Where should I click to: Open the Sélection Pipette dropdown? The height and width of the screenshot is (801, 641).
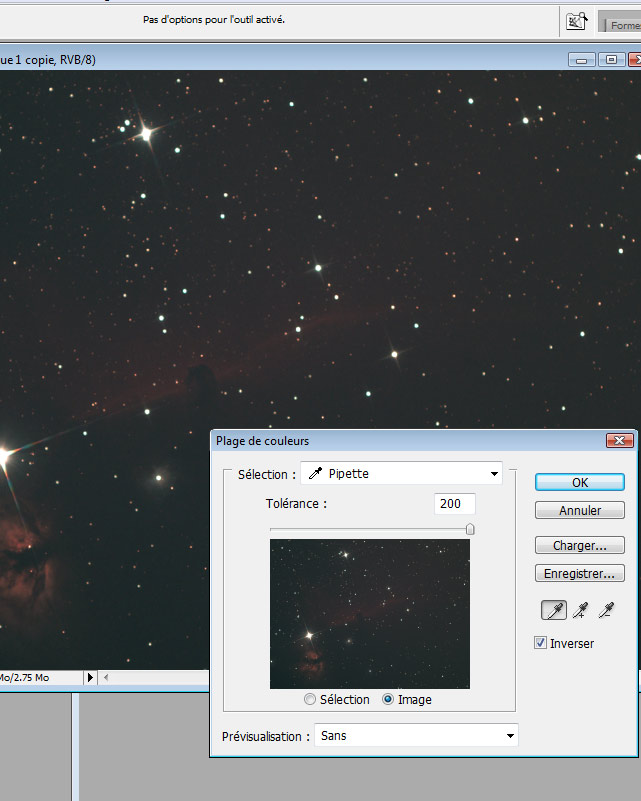[401, 474]
